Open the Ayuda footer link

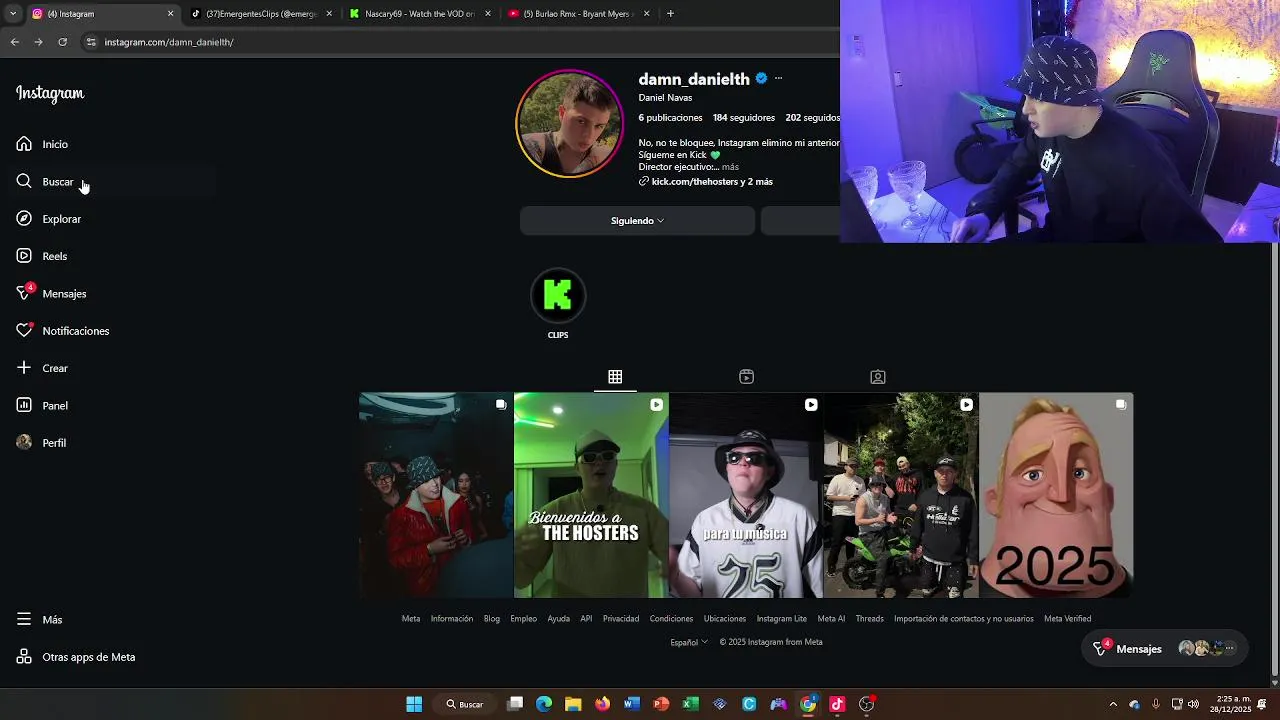[x=559, y=619]
